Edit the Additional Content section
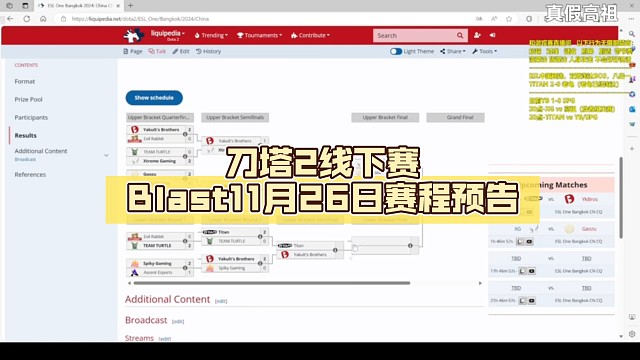 tap(221, 301)
